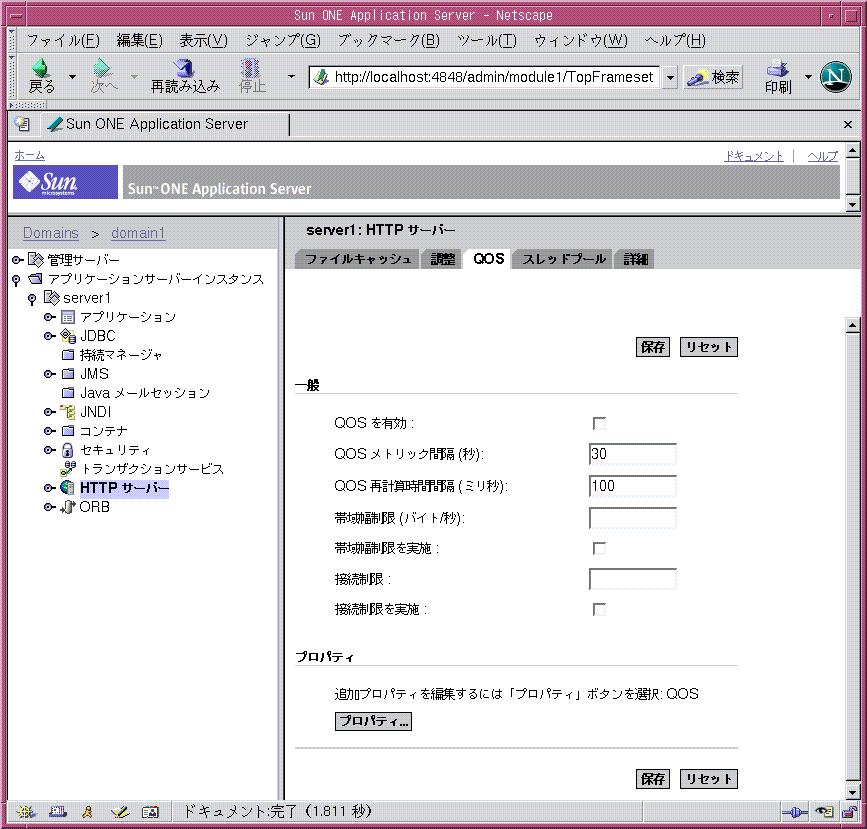Screen dimensions: 867x829
Task: Expand the JMS tree node
Action: (49, 374)
